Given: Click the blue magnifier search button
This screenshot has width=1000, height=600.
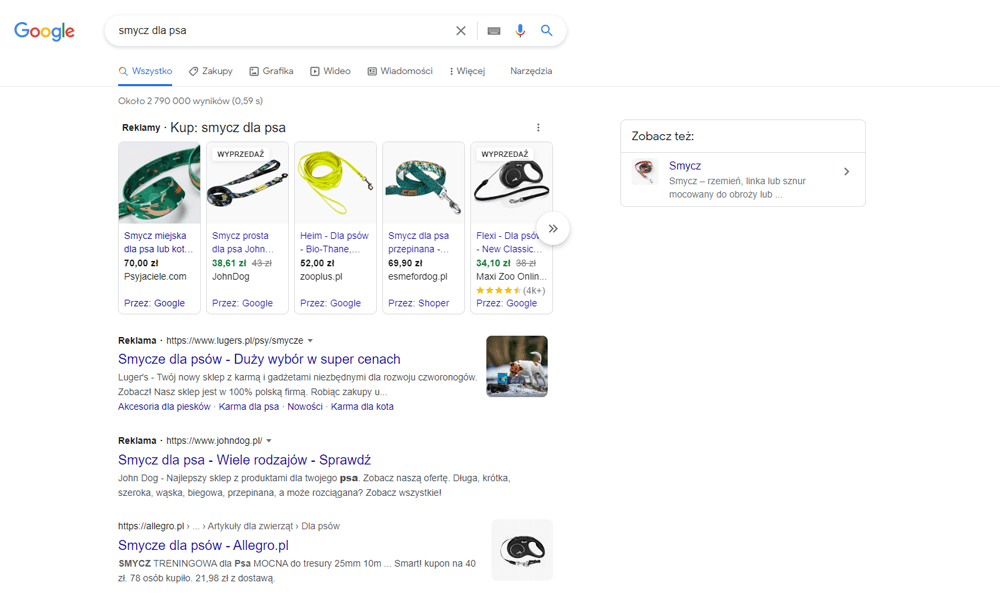Looking at the screenshot, I should click(x=547, y=31).
